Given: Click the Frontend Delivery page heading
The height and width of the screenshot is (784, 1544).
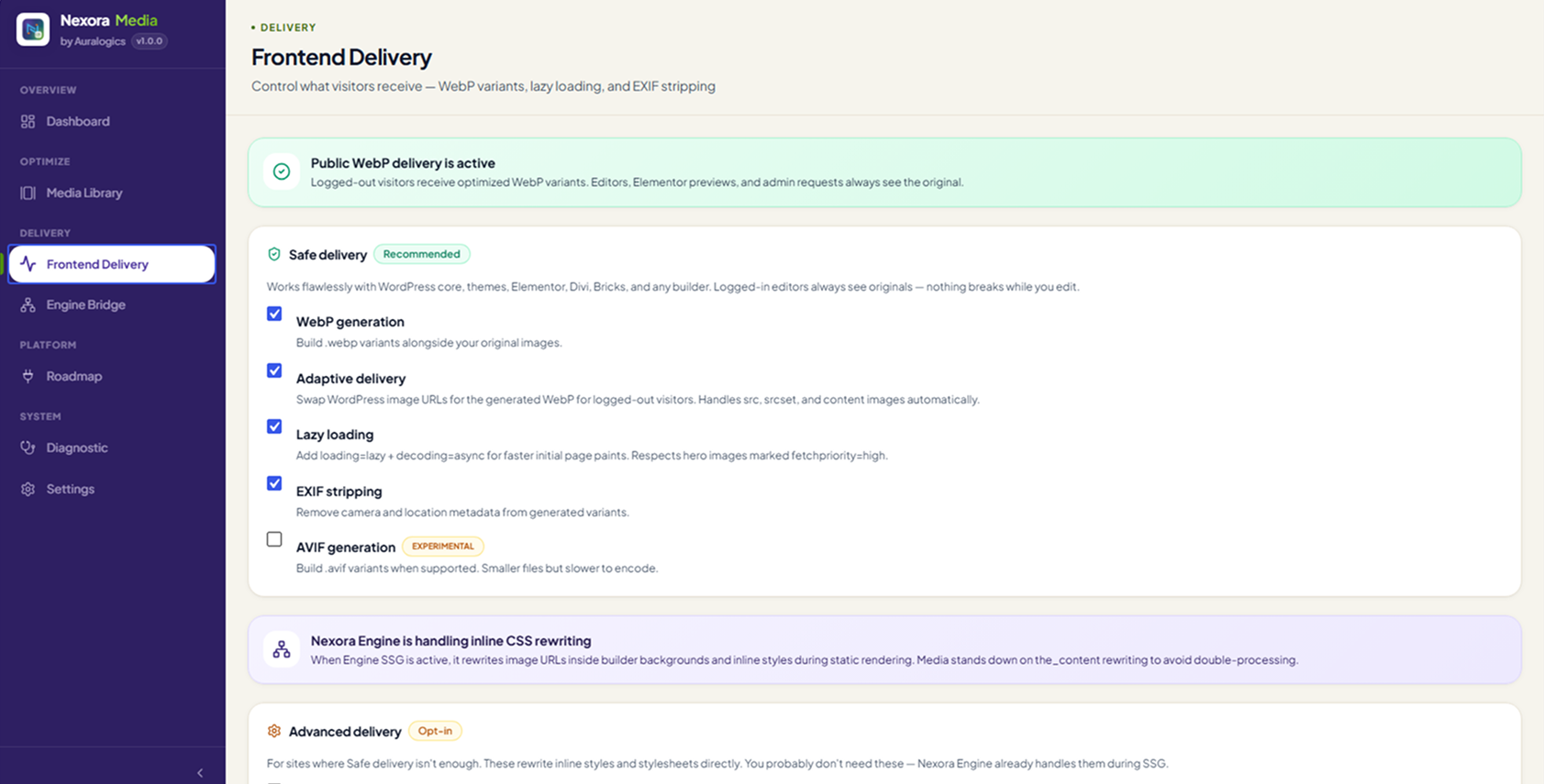Looking at the screenshot, I should [x=341, y=57].
